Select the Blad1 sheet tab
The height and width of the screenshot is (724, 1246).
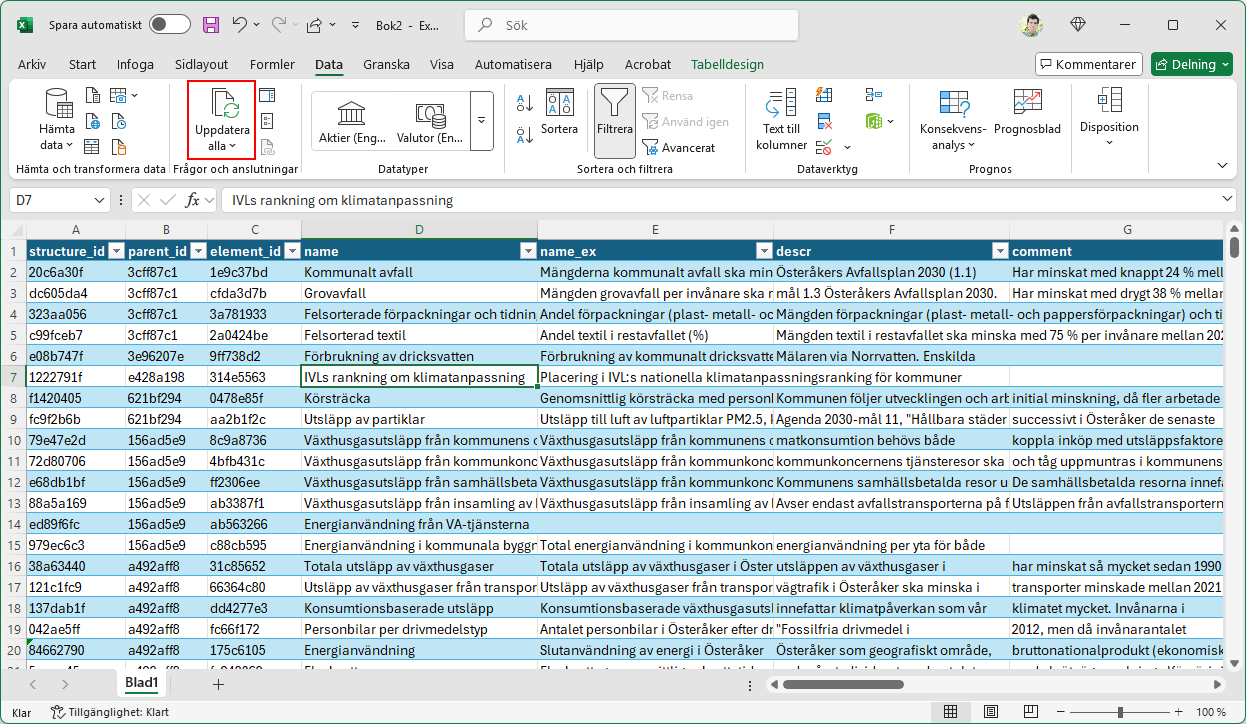142,683
